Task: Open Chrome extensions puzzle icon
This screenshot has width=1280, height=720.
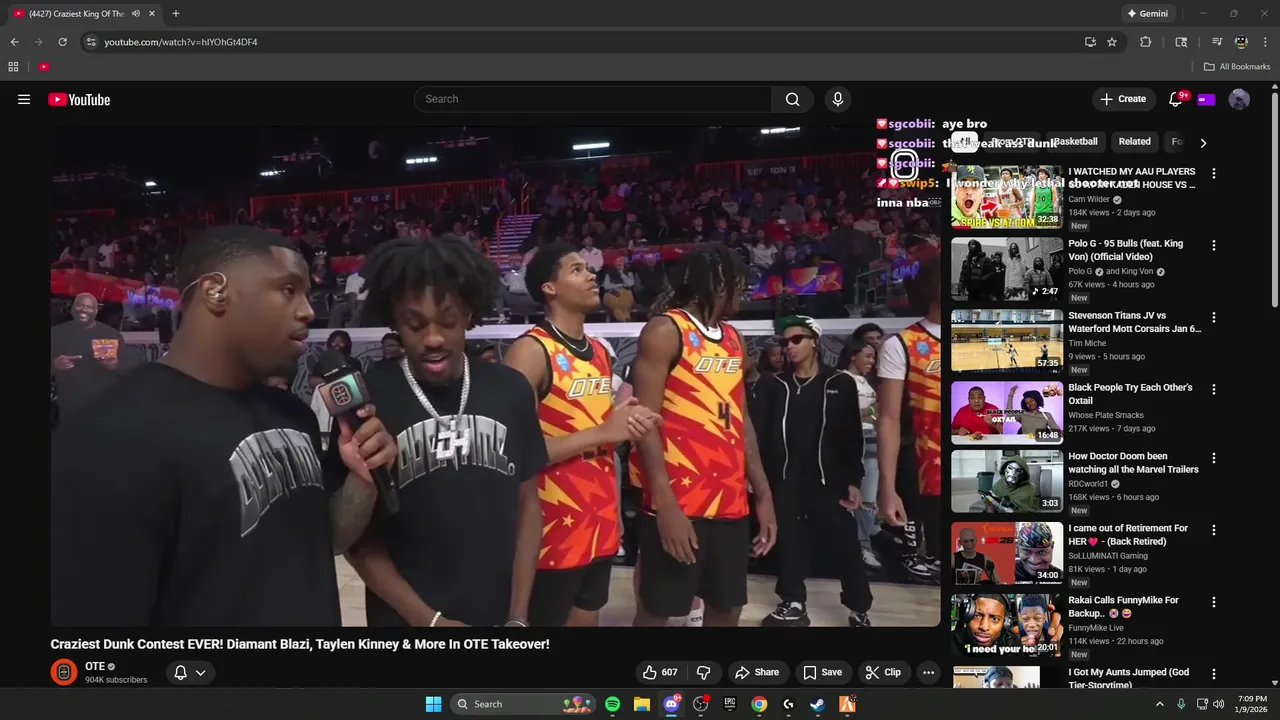Action: coord(1146,42)
